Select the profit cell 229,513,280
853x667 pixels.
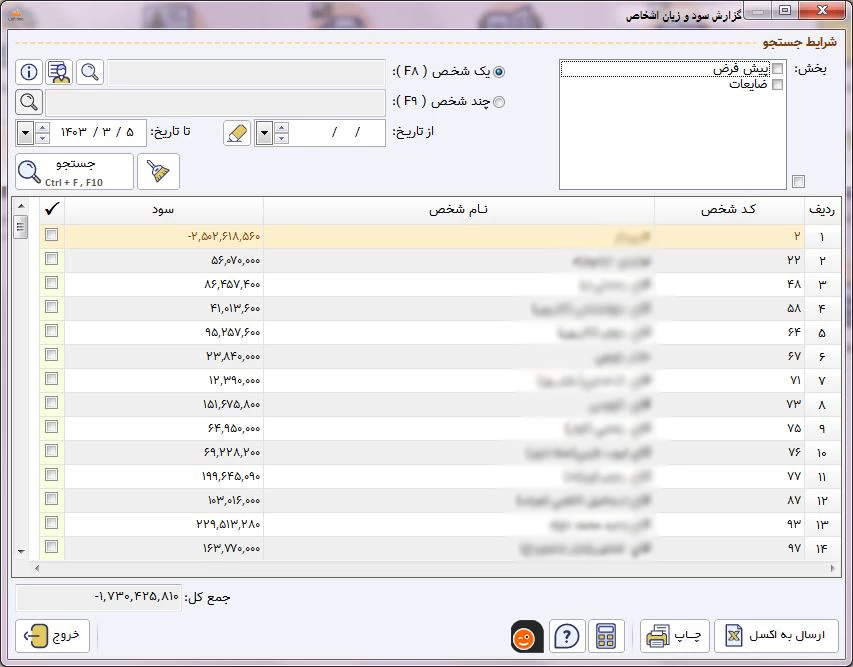164,524
